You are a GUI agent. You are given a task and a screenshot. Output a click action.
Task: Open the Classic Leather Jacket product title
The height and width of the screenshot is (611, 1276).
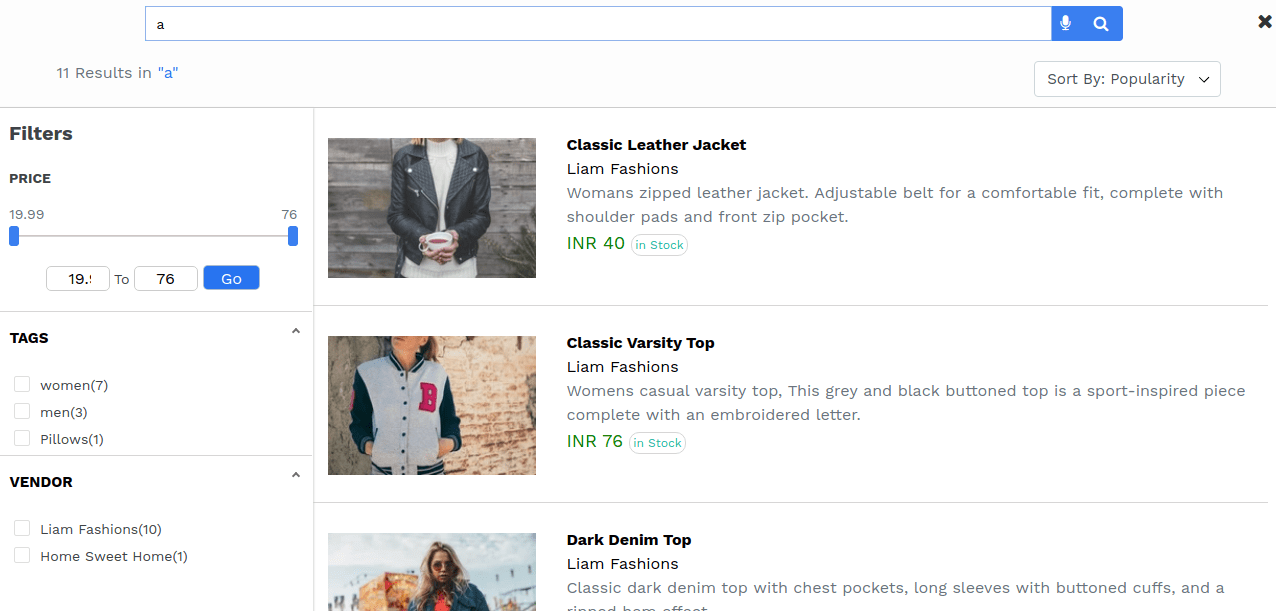pos(656,145)
